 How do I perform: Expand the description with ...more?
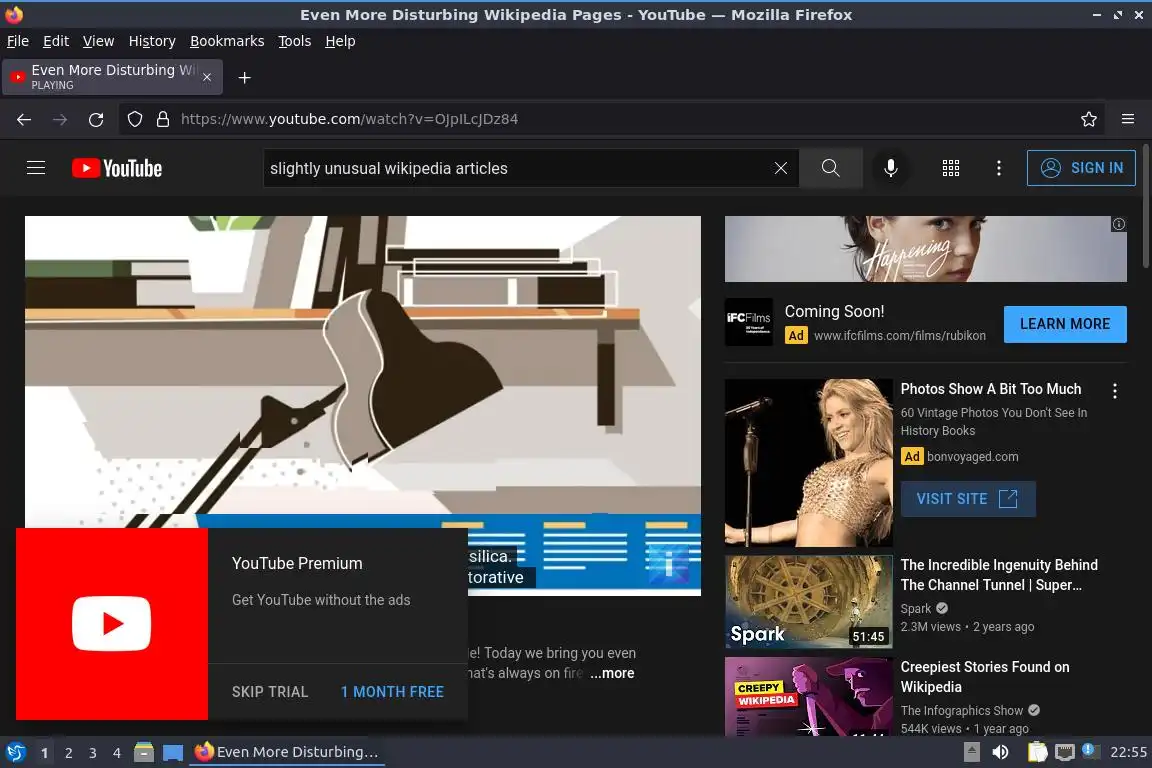pyautogui.click(x=611, y=673)
